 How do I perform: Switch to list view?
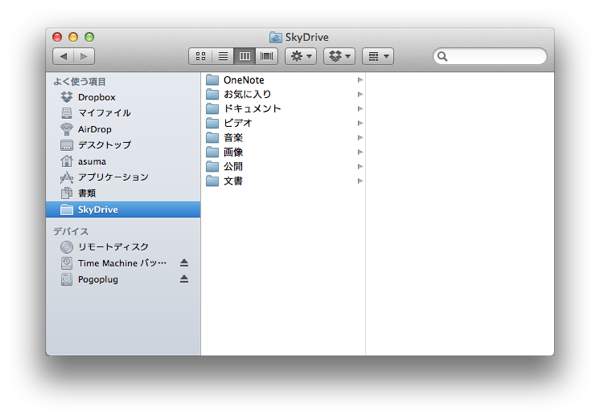[223, 57]
